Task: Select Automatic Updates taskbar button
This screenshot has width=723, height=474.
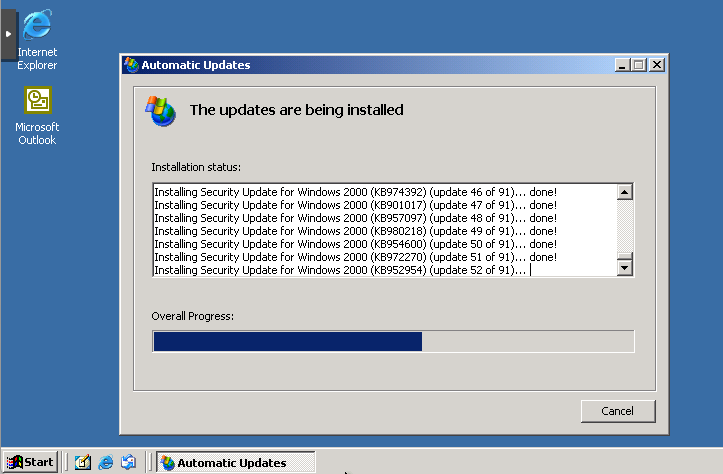Action: (x=236, y=462)
